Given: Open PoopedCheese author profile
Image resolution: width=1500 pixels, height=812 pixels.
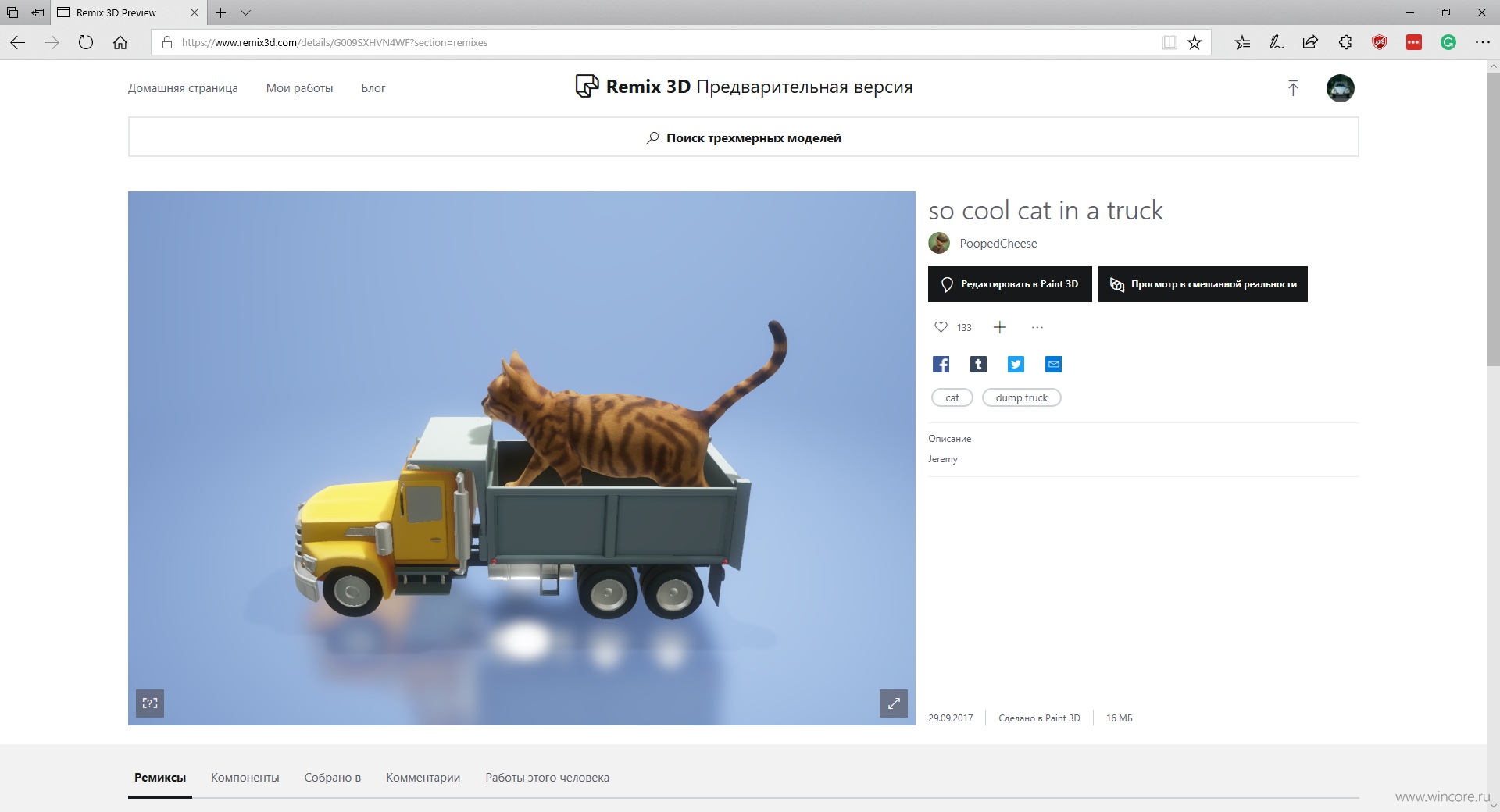Looking at the screenshot, I should 998,244.
